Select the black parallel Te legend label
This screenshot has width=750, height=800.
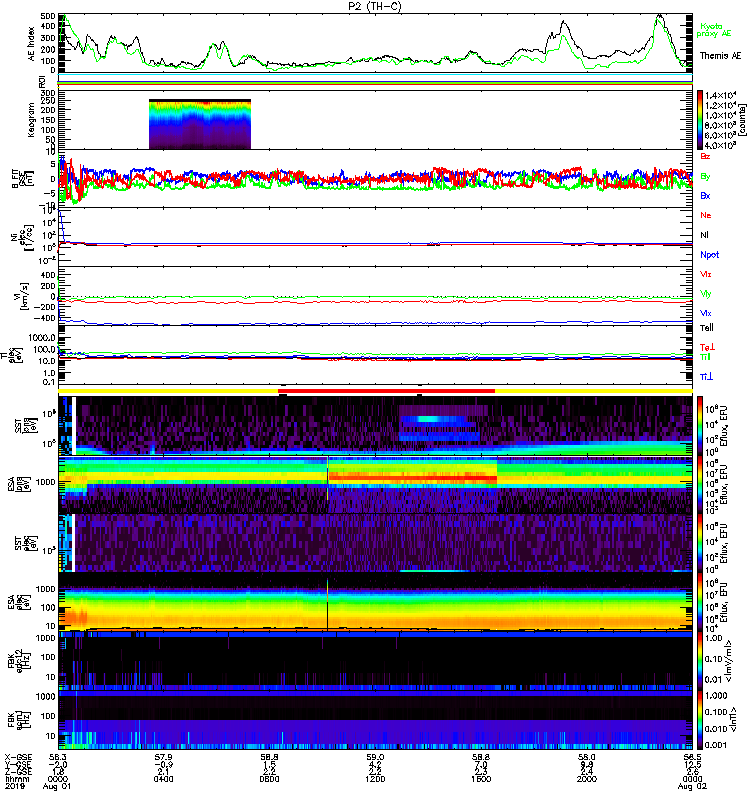point(707,328)
